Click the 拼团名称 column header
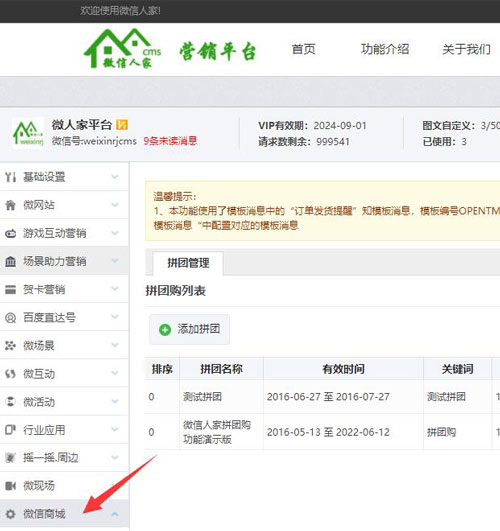This screenshot has width=500, height=531. [x=222, y=369]
